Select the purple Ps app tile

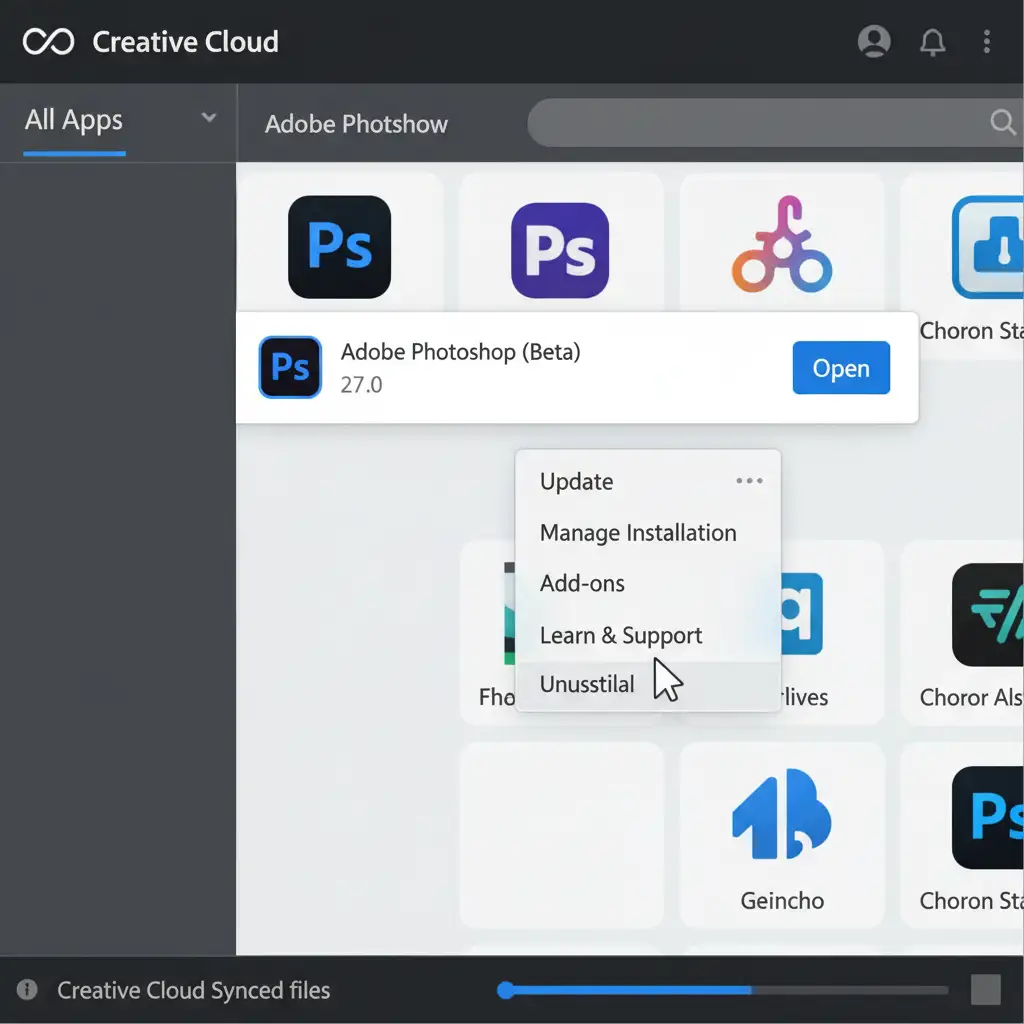[x=560, y=250]
